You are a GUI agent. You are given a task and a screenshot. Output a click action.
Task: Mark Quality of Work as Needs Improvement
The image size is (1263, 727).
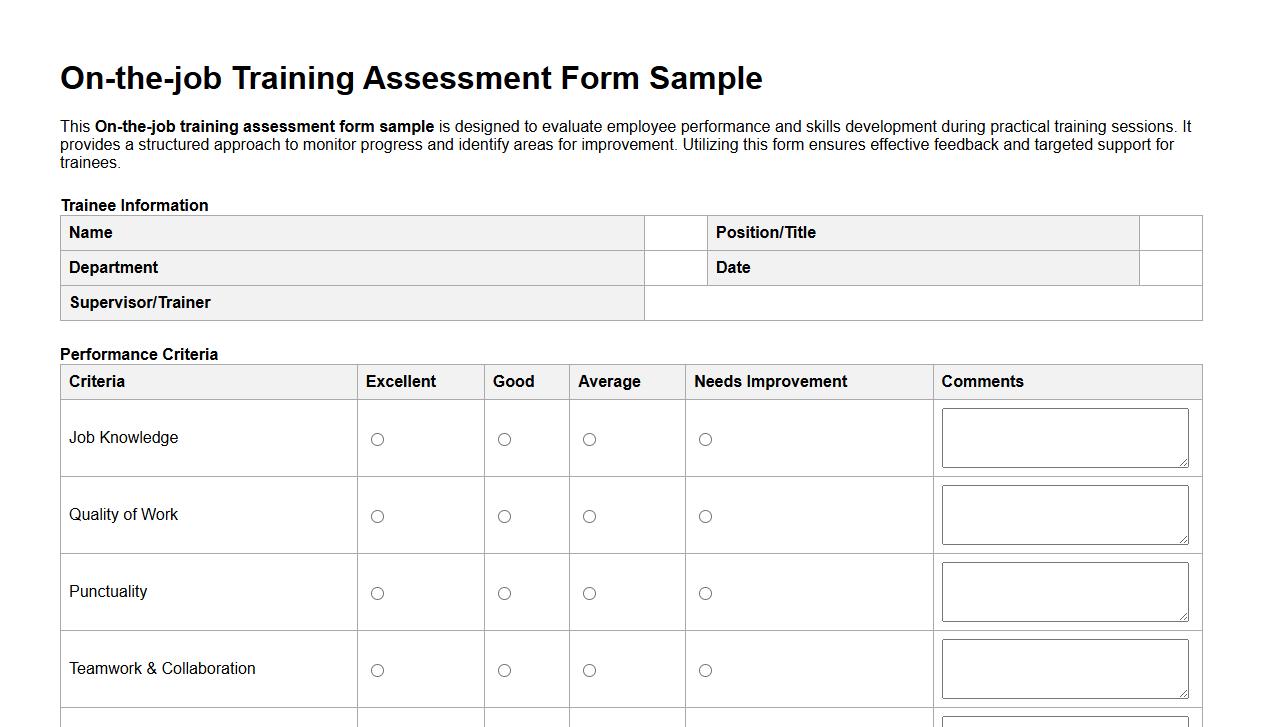click(705, 516)
